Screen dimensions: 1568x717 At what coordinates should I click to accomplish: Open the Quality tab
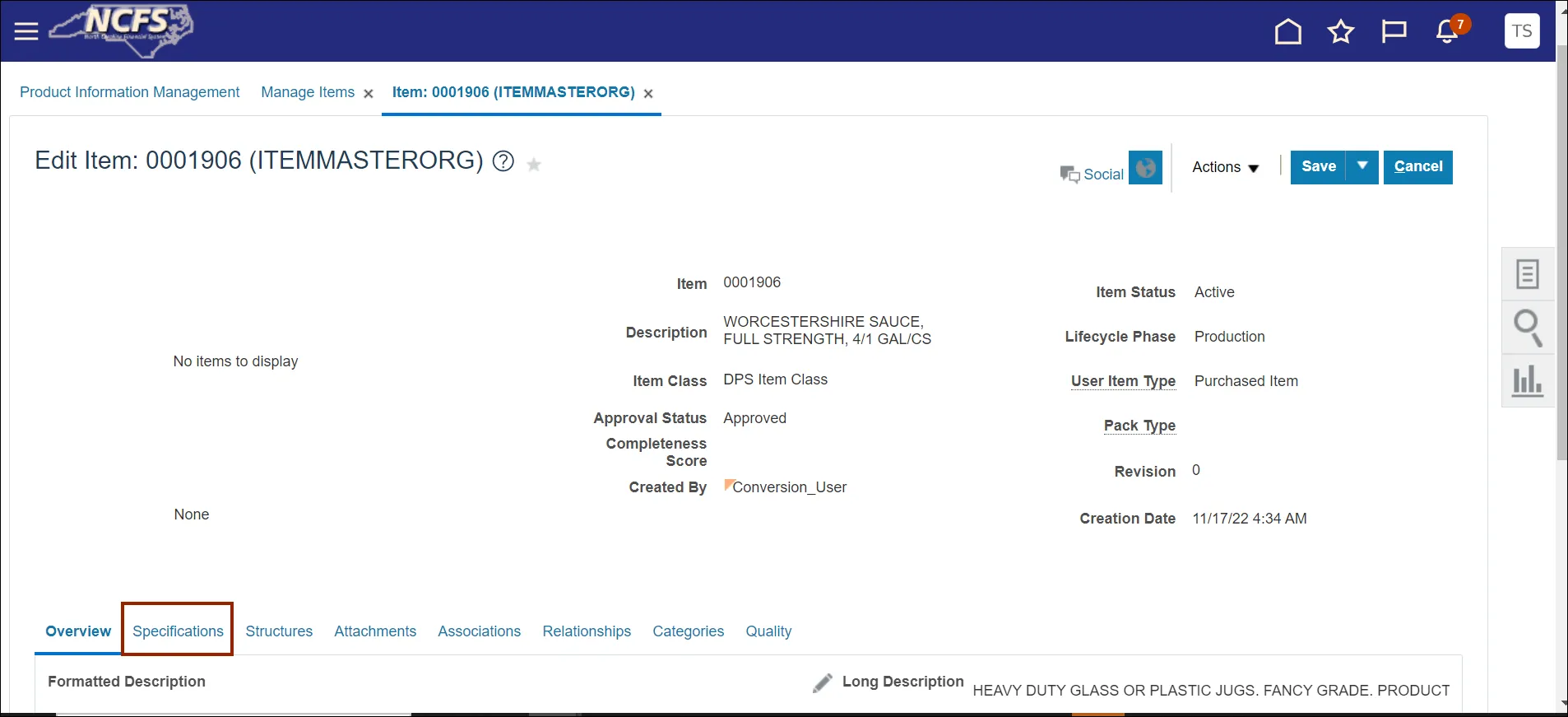[768, 631]
